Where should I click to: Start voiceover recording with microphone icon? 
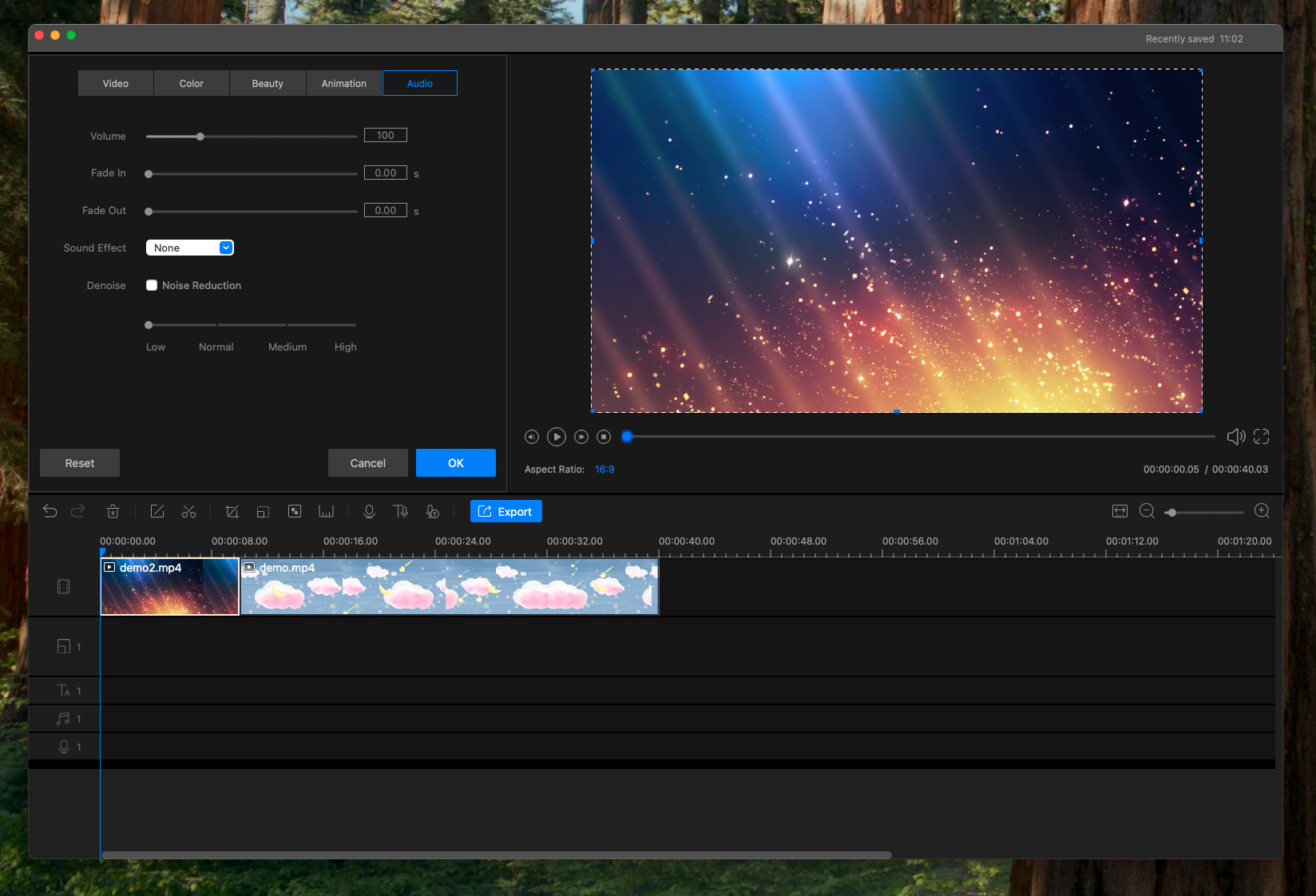click(x=369, y=511)
